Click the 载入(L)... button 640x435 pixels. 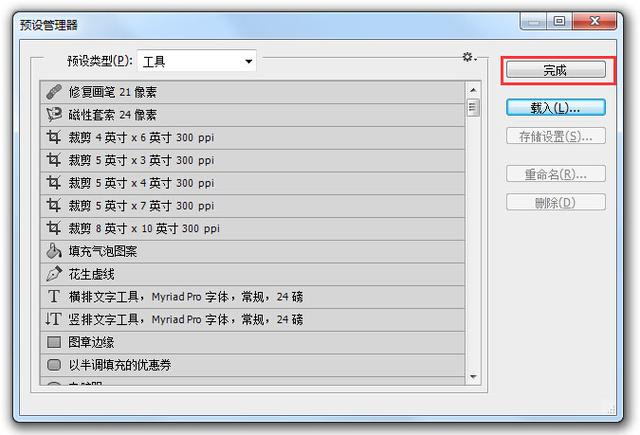556,108
